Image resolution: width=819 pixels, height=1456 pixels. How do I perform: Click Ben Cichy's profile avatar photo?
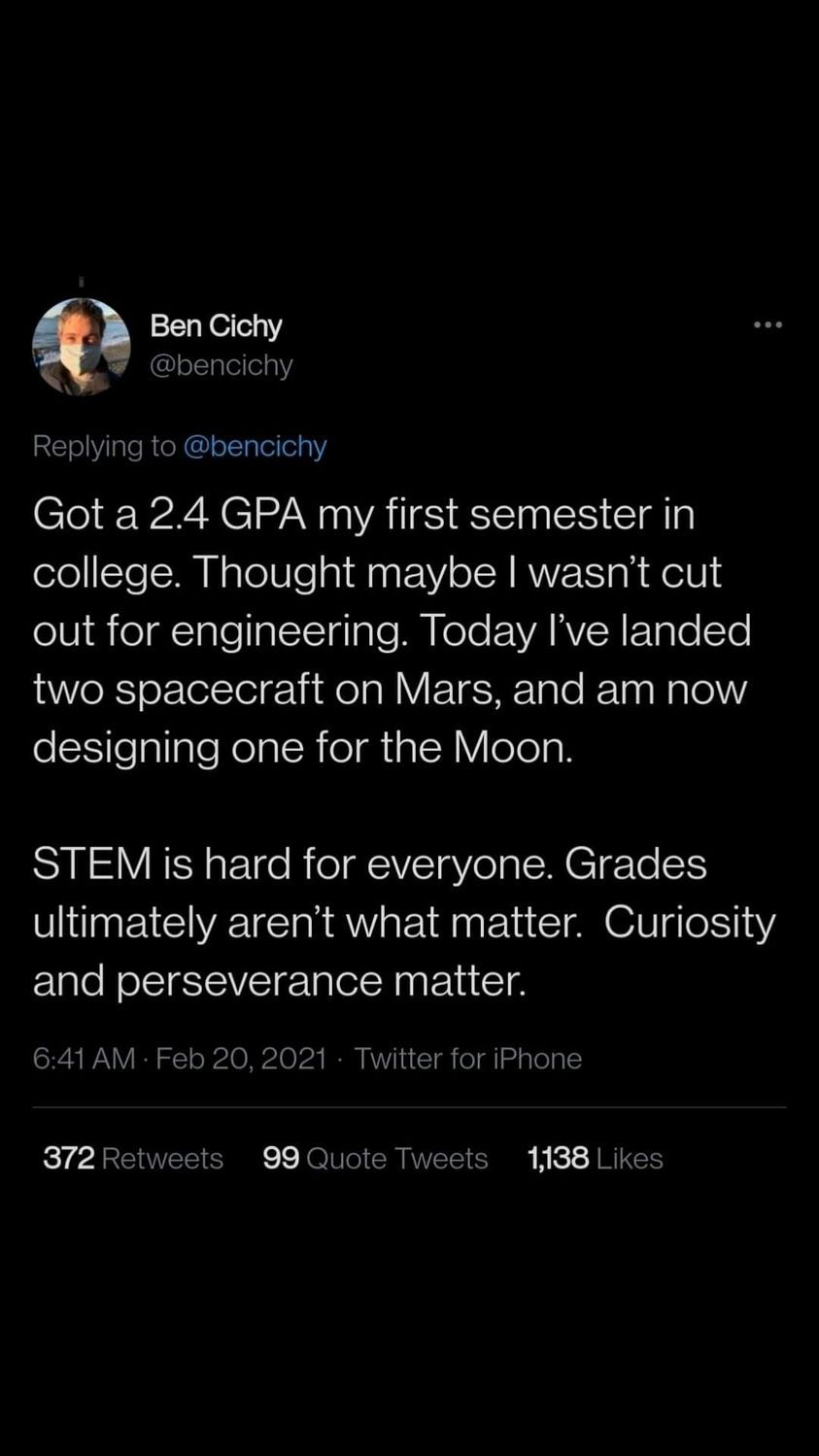pyautogui.click(x=82, y=347)
